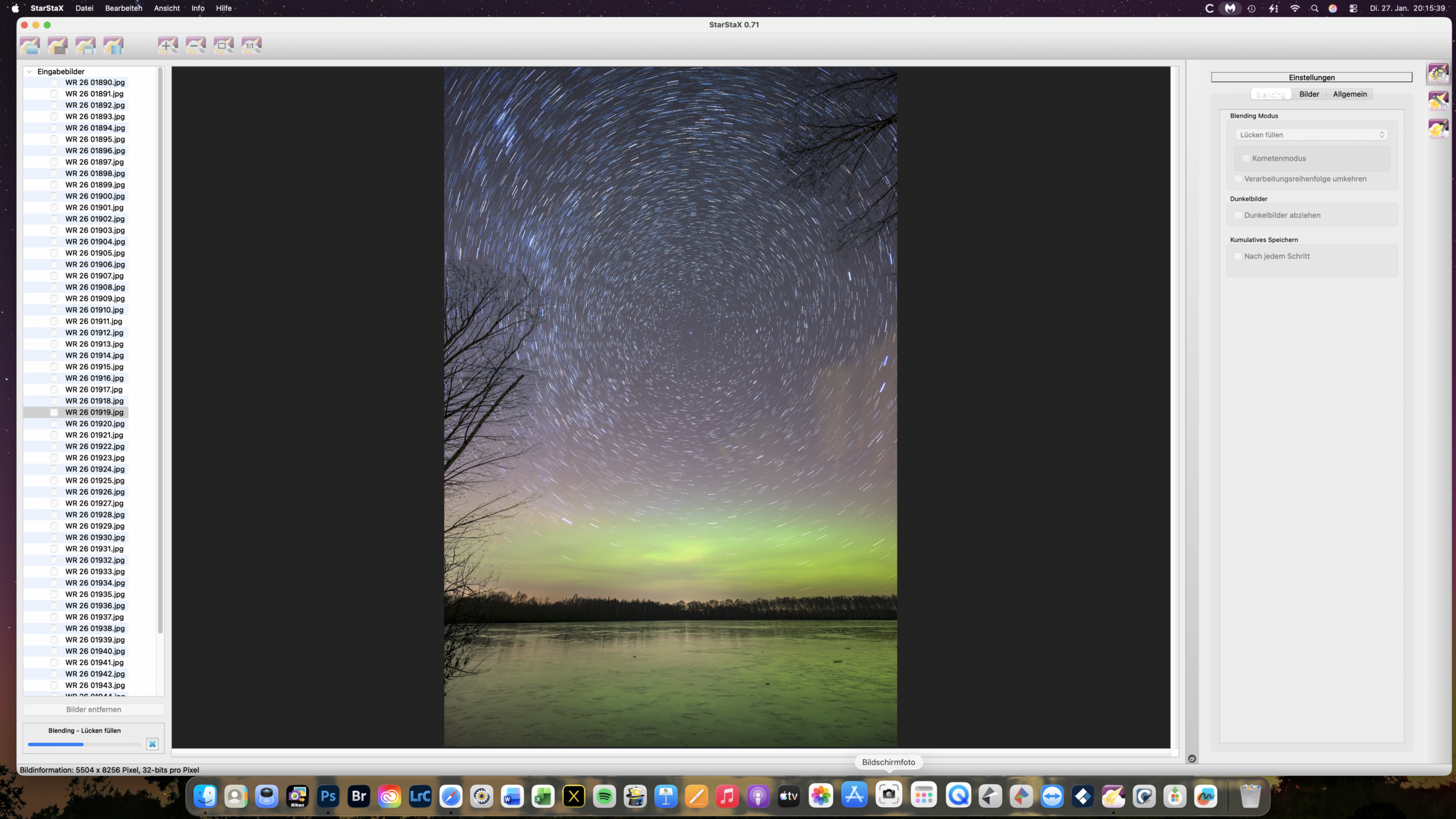Click the zoom in magnifier icon
Image resolution: width=1456 pixels, height=819 pixels.
pos(168,45)
